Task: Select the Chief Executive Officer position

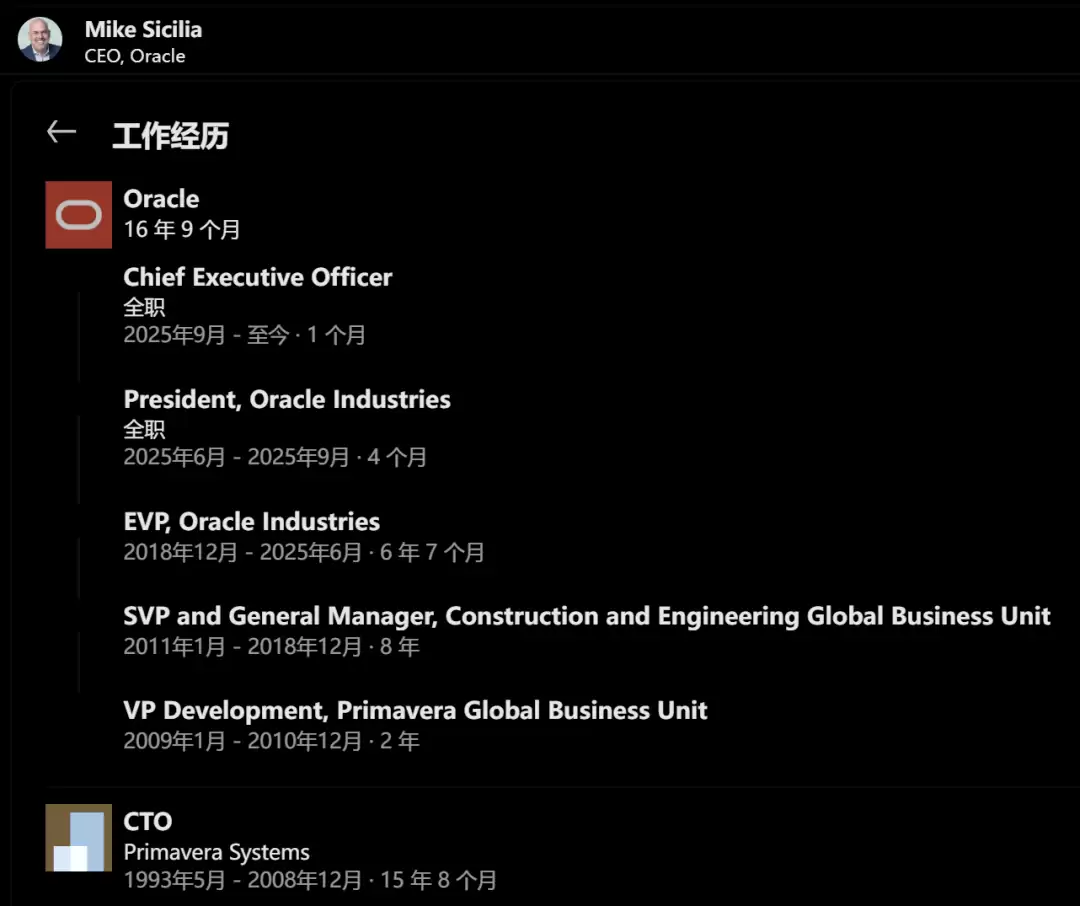Action: tap(258, 277)
